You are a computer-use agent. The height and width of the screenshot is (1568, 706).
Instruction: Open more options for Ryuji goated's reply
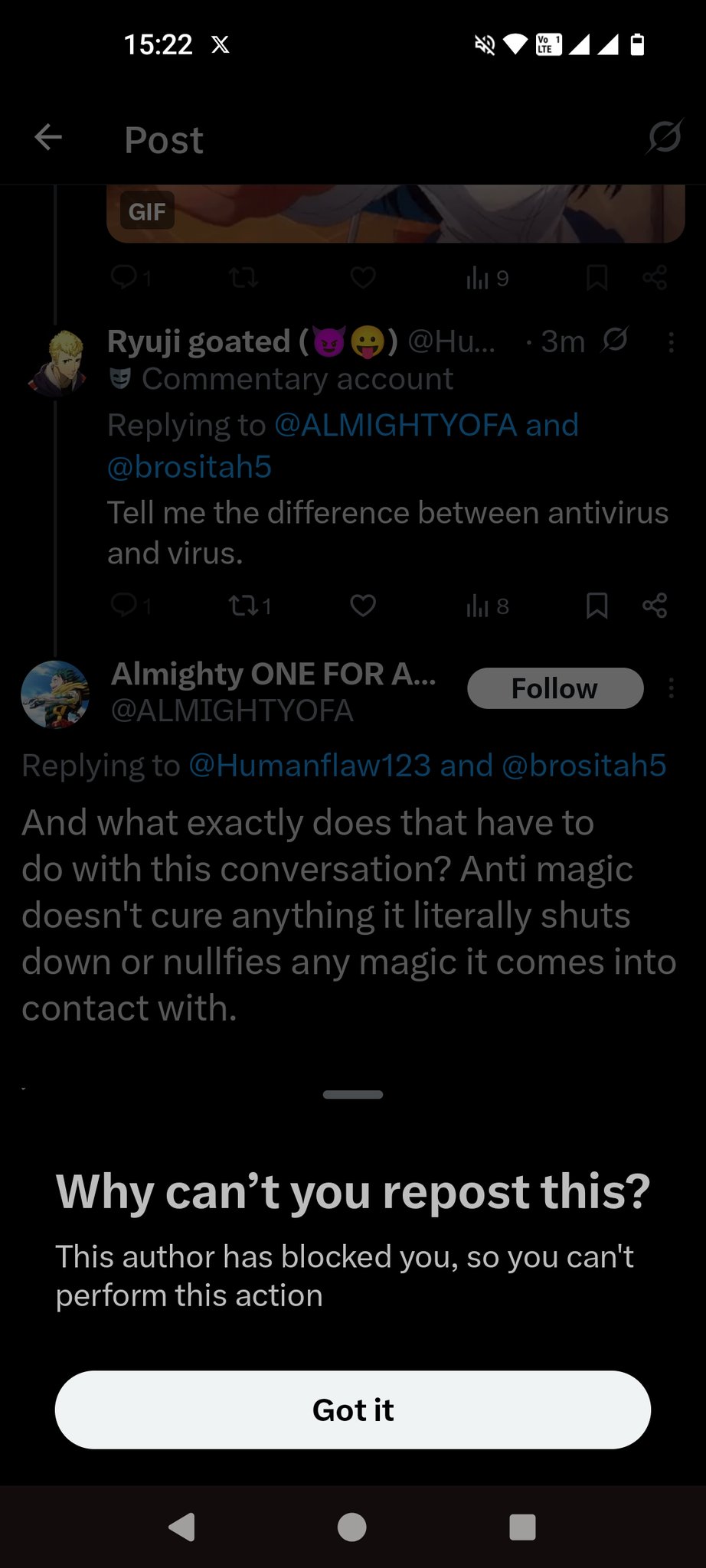click(671, 342)
